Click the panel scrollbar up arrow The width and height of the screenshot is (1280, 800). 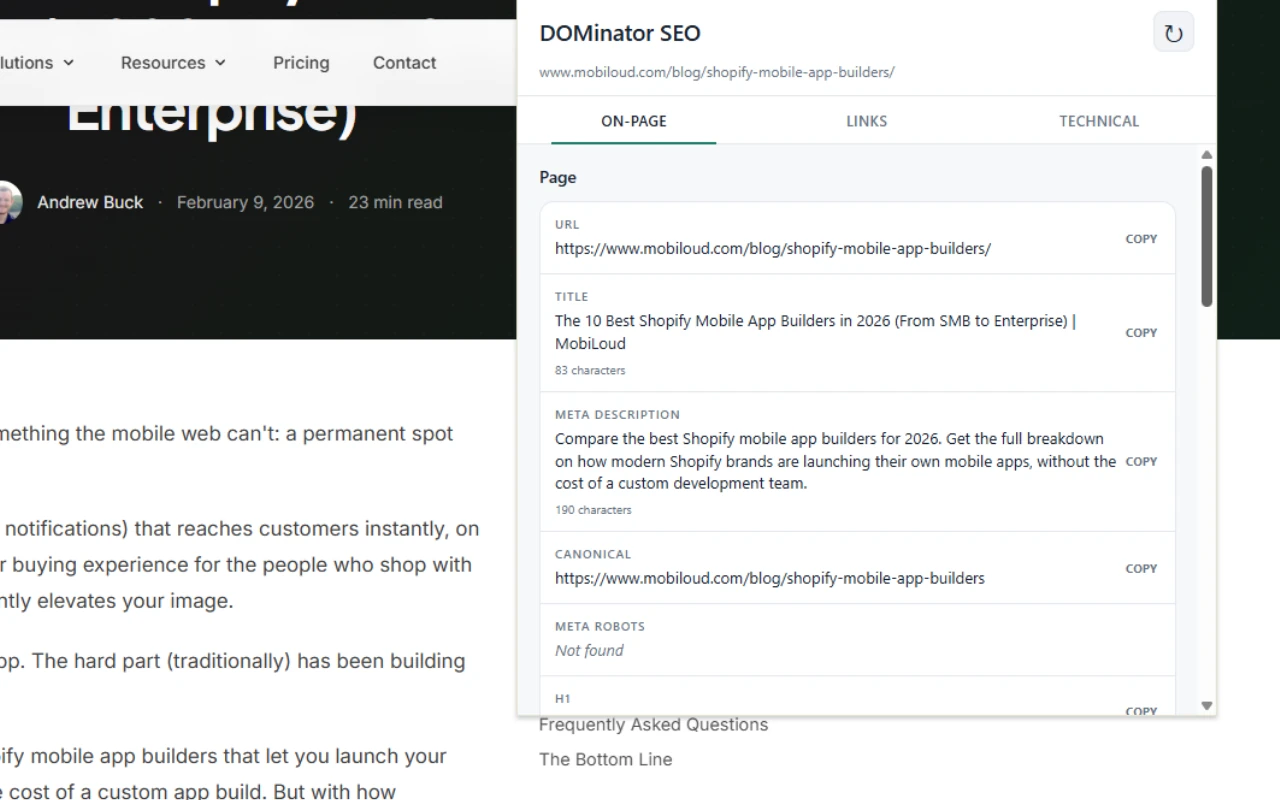coord(1207,155)
